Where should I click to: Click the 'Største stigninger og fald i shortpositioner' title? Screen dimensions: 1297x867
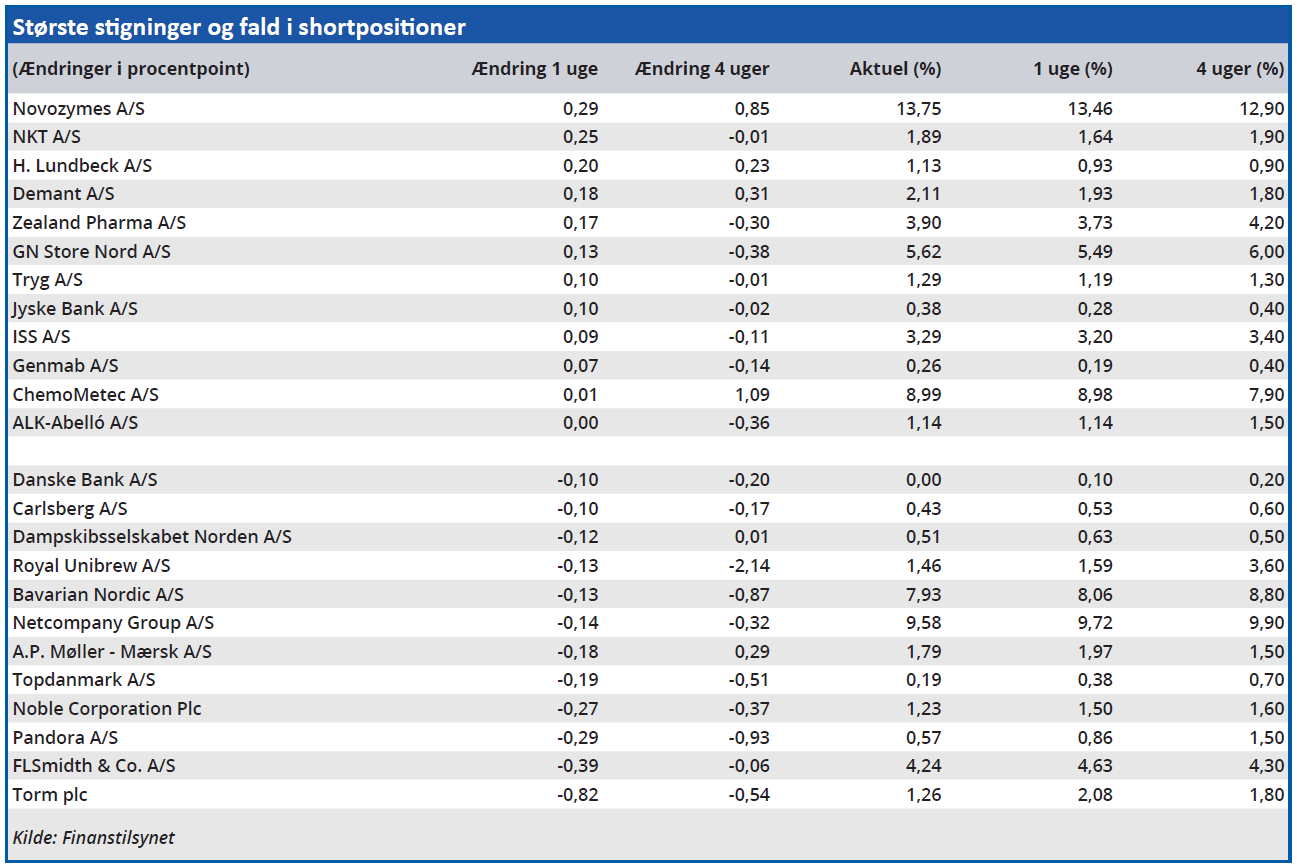[239, 27]
